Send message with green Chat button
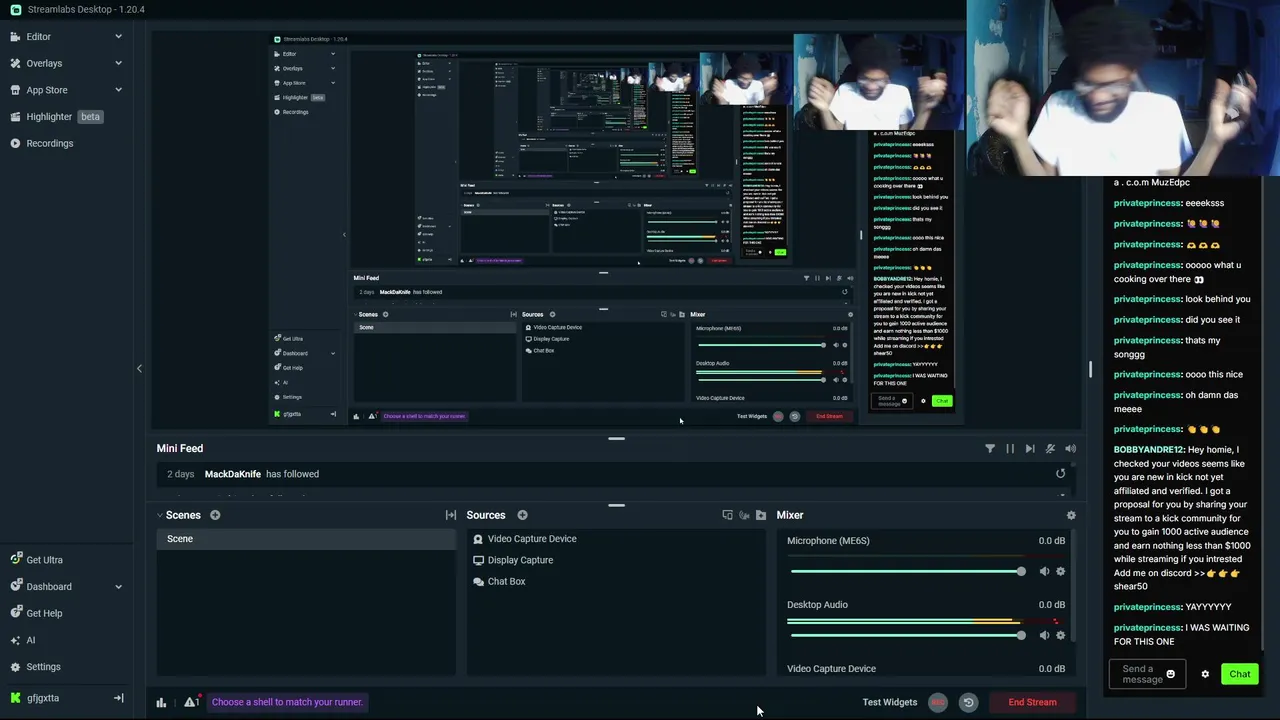Screen dimensions: 1280x720 [x=1240, y=674]
